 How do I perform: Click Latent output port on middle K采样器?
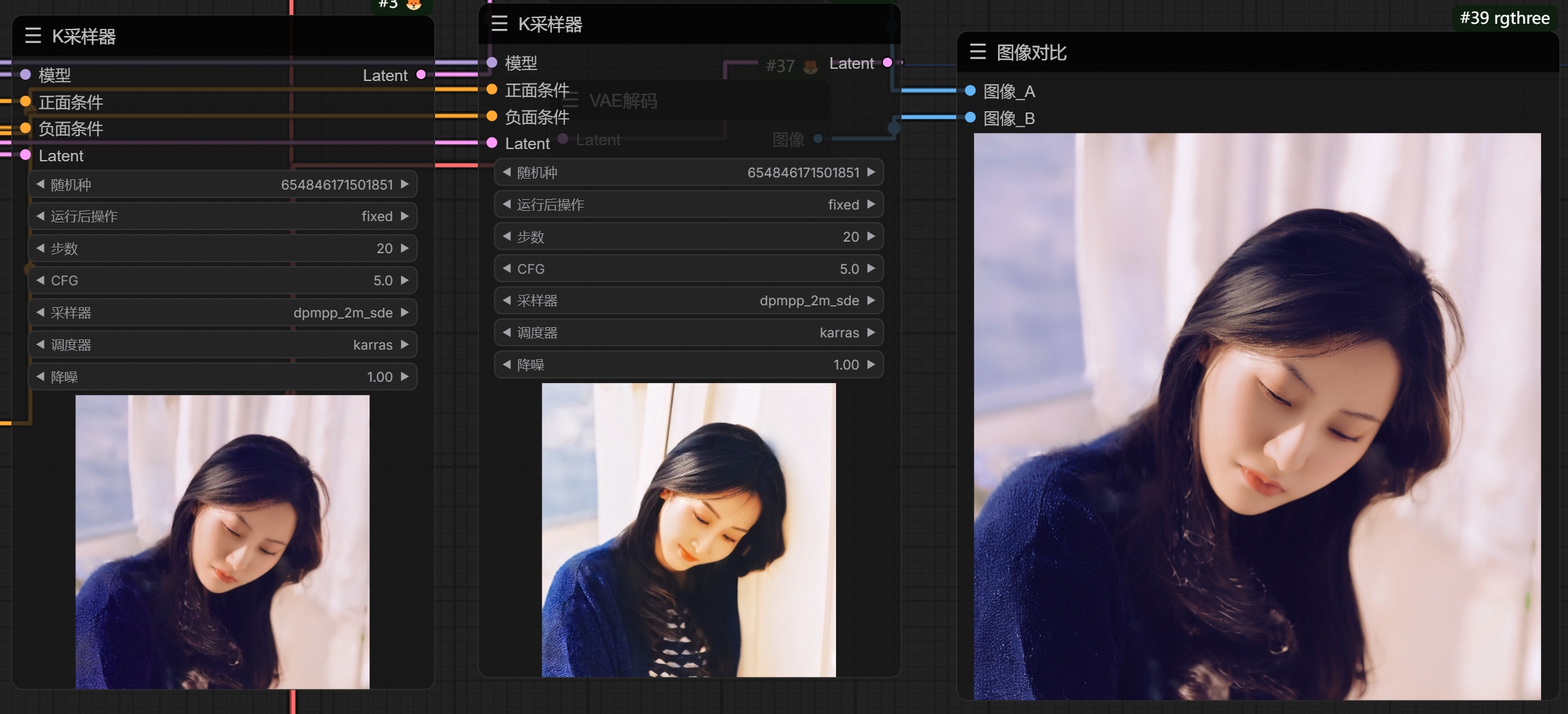[x=887, y=62]
